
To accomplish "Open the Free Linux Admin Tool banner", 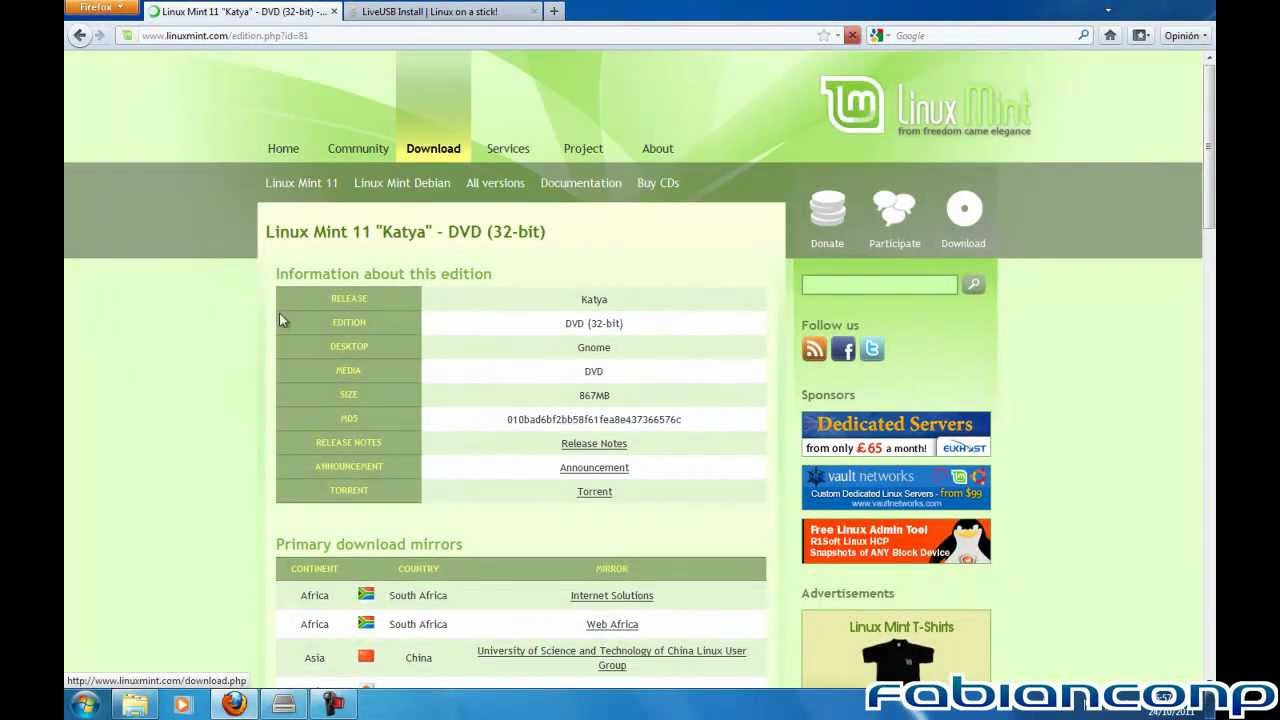I will pyautogui.click(x=896, y=541).
